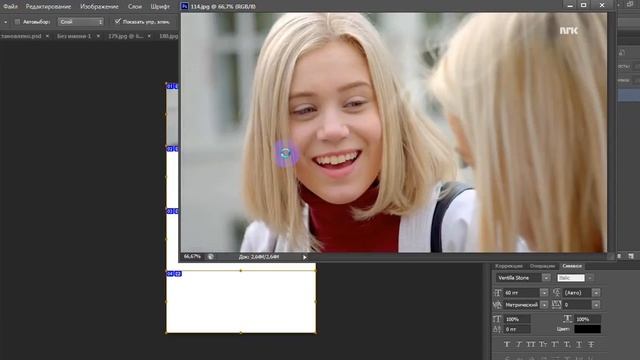Screen dimensions: 640x360
Task: Click the font style input field
Action: tap(571, 278)
